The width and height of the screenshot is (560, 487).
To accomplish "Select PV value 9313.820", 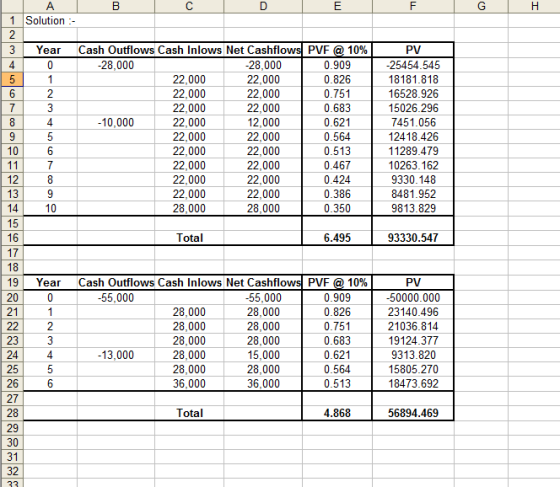I will (413, 355).
